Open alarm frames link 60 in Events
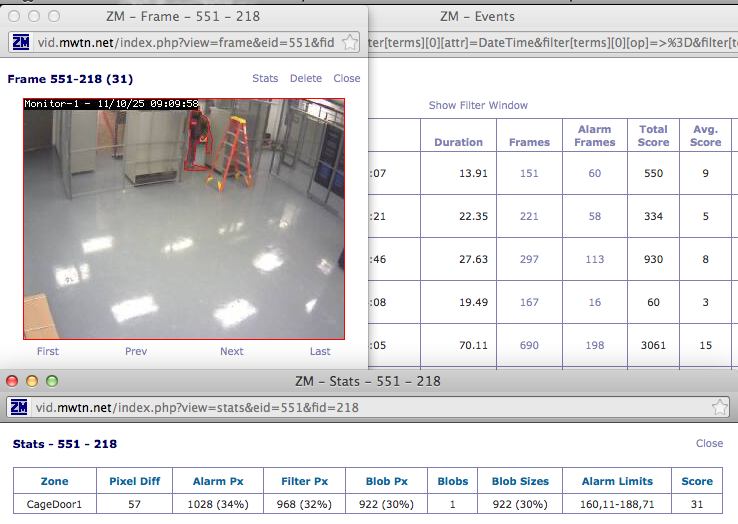This screenshot has height=524, width=738. [594, 173]
